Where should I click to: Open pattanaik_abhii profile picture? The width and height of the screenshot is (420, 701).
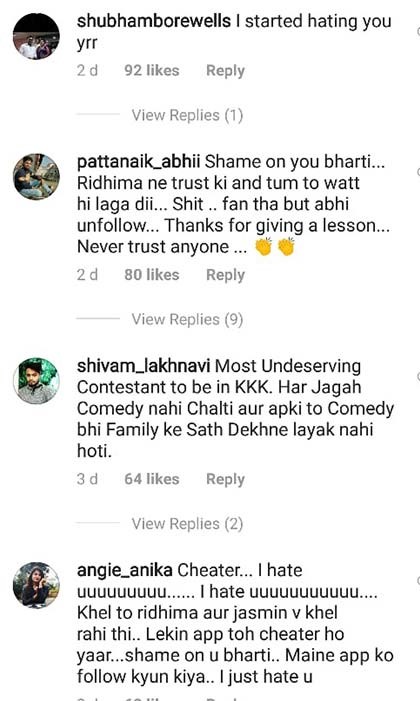36,177
